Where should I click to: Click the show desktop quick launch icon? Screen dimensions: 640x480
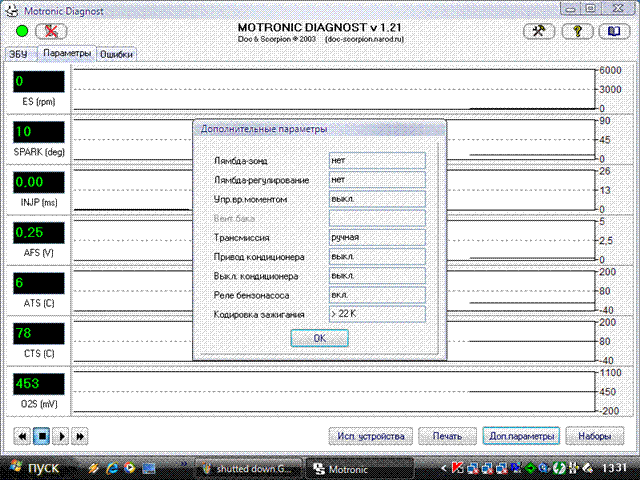tap(149, 468)
